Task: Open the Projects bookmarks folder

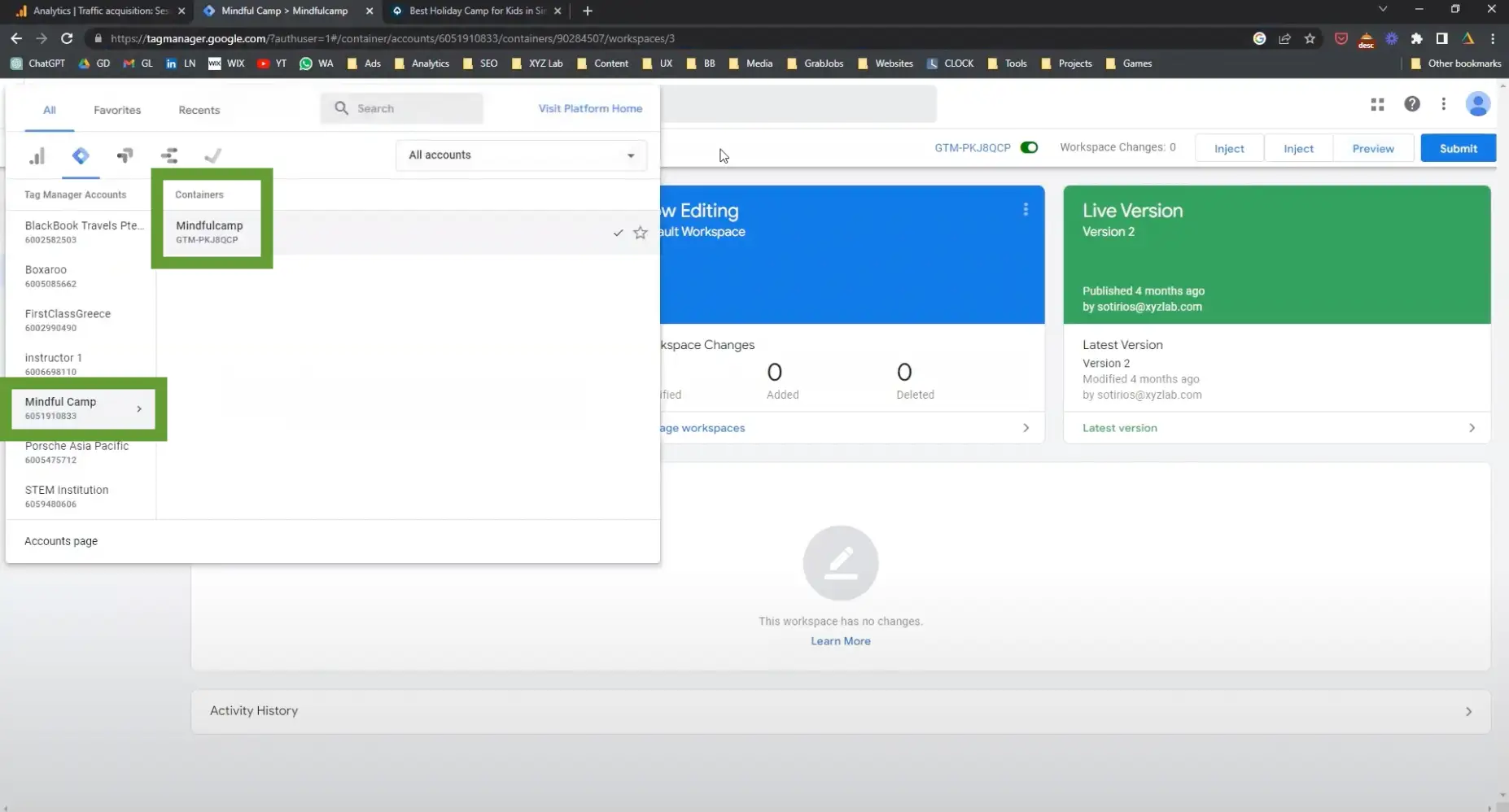Action: 1066,63
